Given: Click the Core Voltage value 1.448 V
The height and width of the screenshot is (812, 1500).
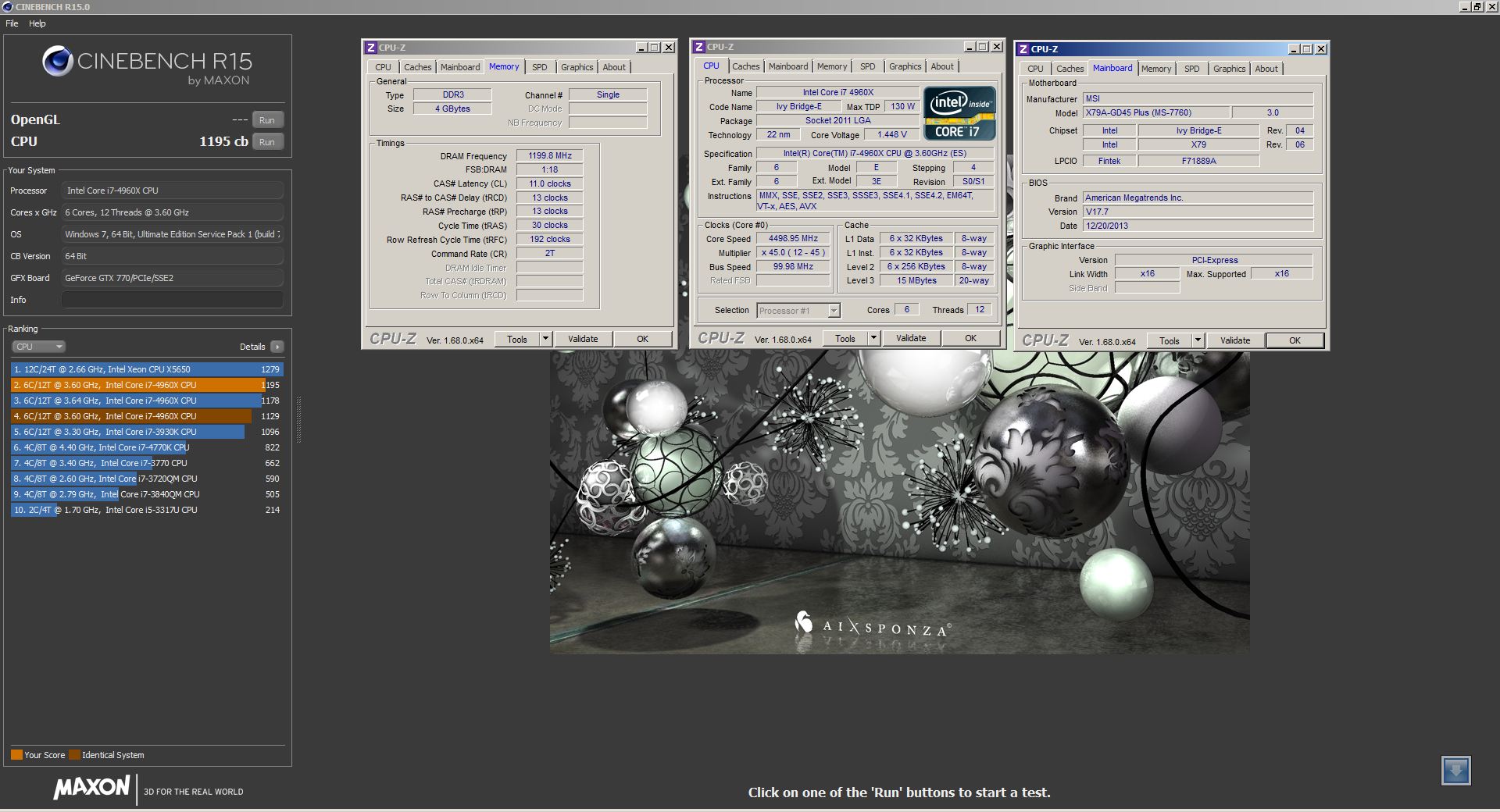Looking at the screenshot, I should pos(892,134).
